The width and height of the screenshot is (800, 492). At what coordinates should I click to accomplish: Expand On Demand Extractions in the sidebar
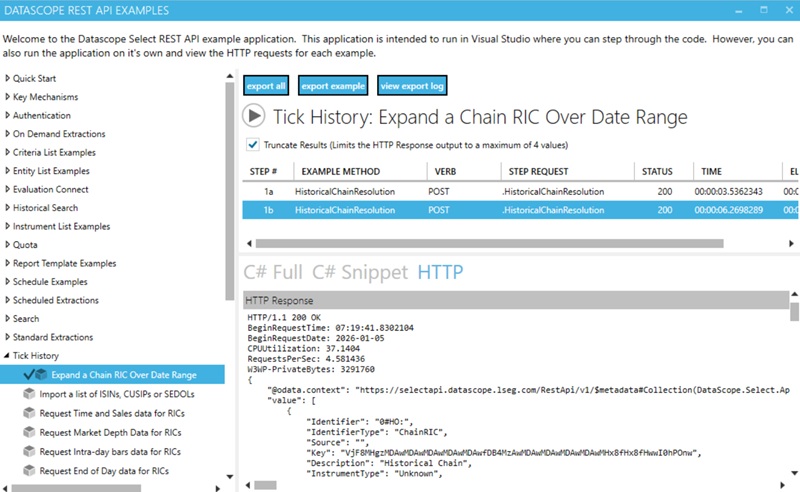tap(8, 134)
